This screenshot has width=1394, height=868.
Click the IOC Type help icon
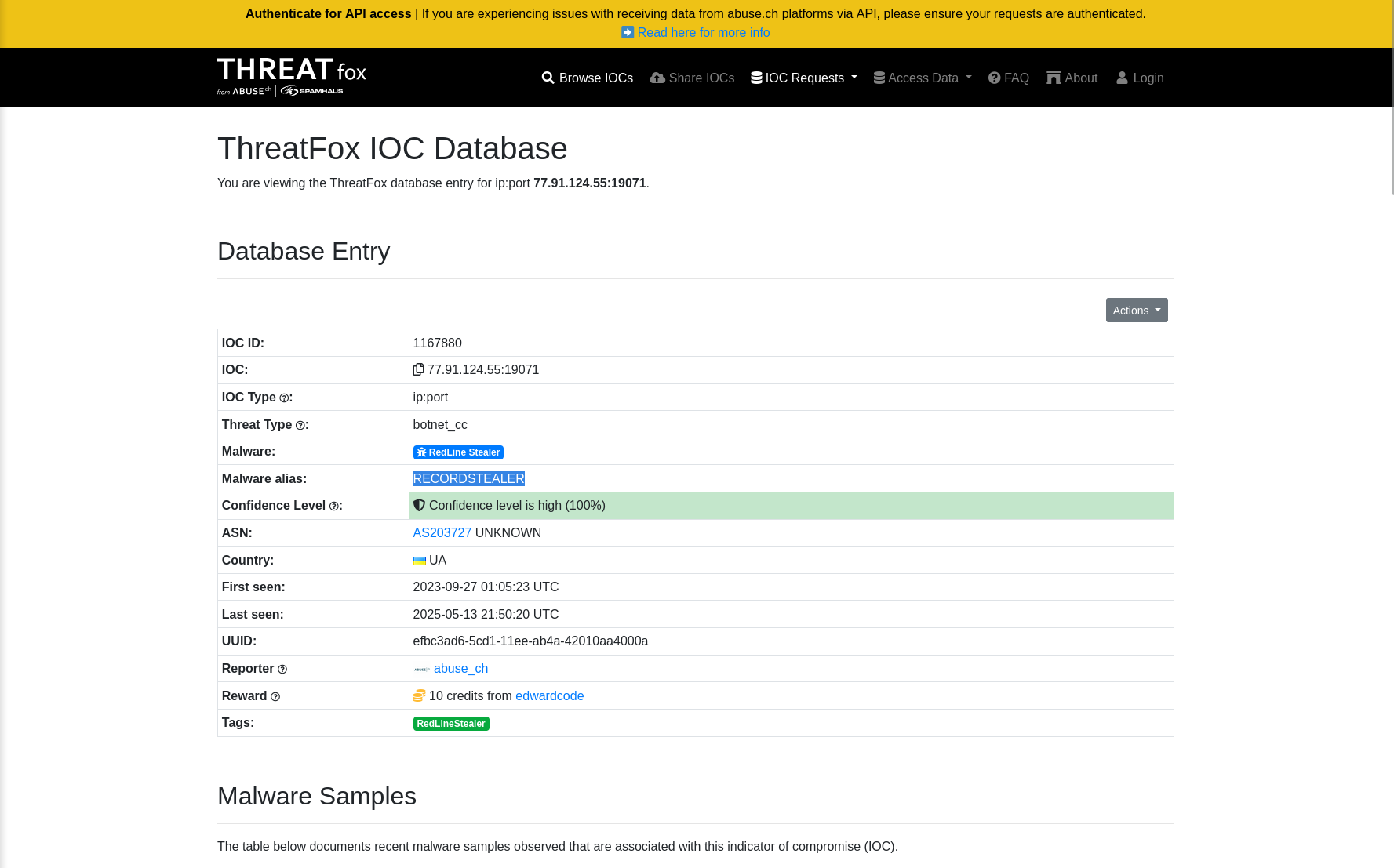(284, 398)
